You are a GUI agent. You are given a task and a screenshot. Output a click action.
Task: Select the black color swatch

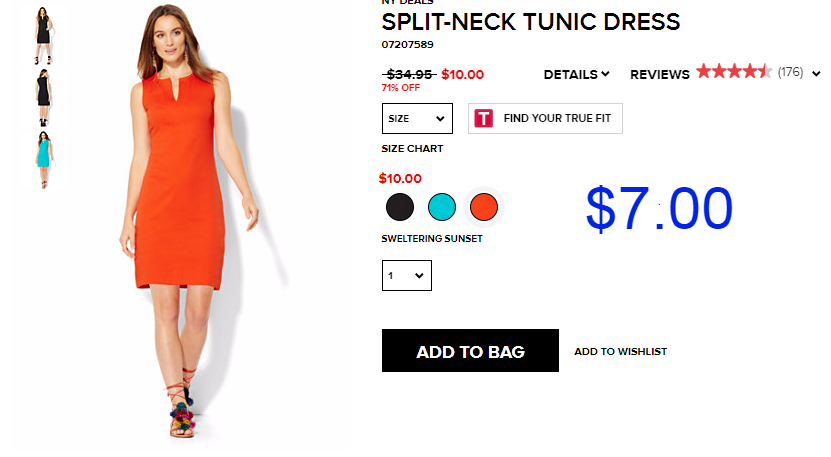pyautogui.click(x=400, y=207)
